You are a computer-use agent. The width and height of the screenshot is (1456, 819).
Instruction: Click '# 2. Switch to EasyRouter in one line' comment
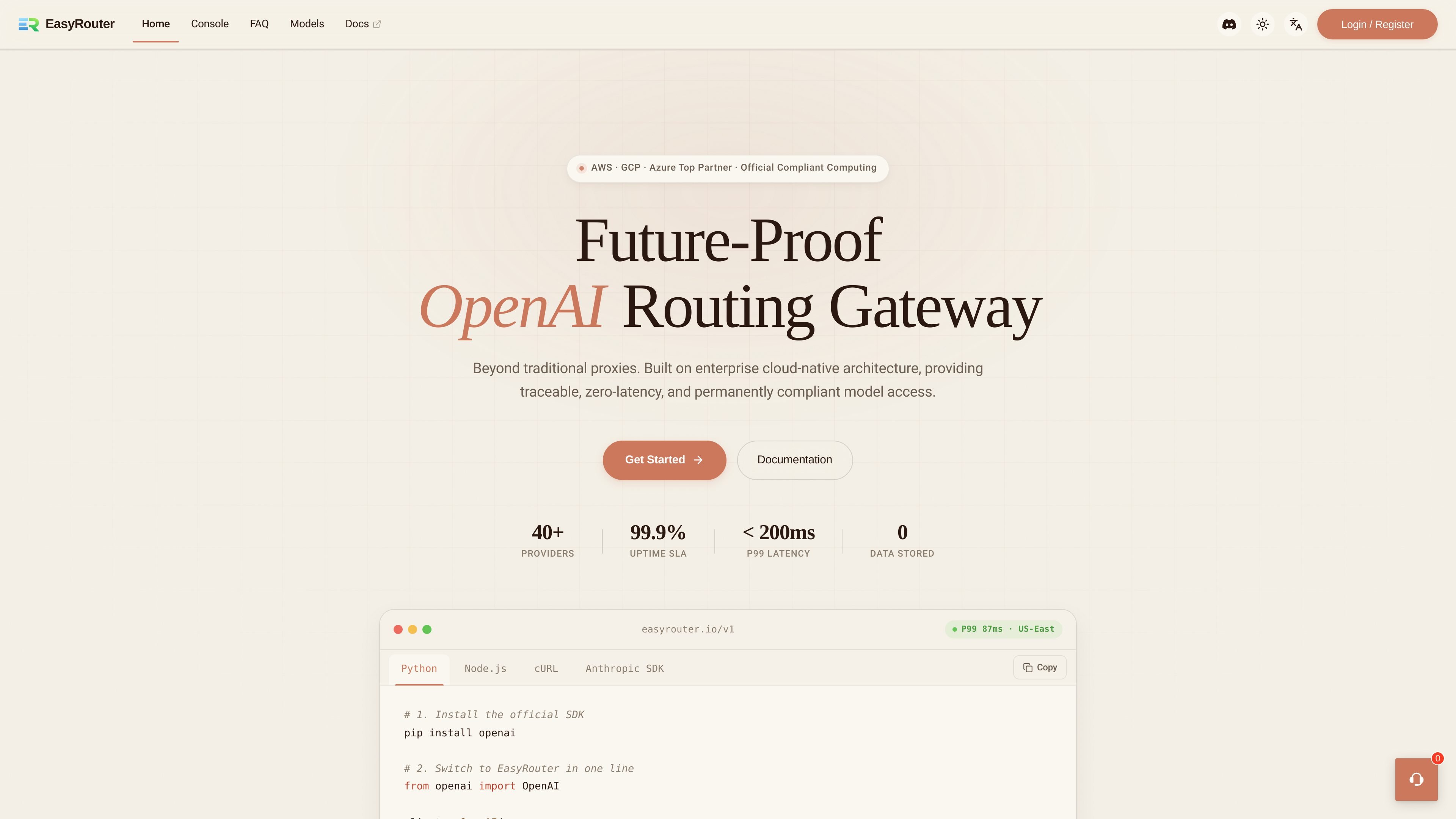(x=519, y=769)
